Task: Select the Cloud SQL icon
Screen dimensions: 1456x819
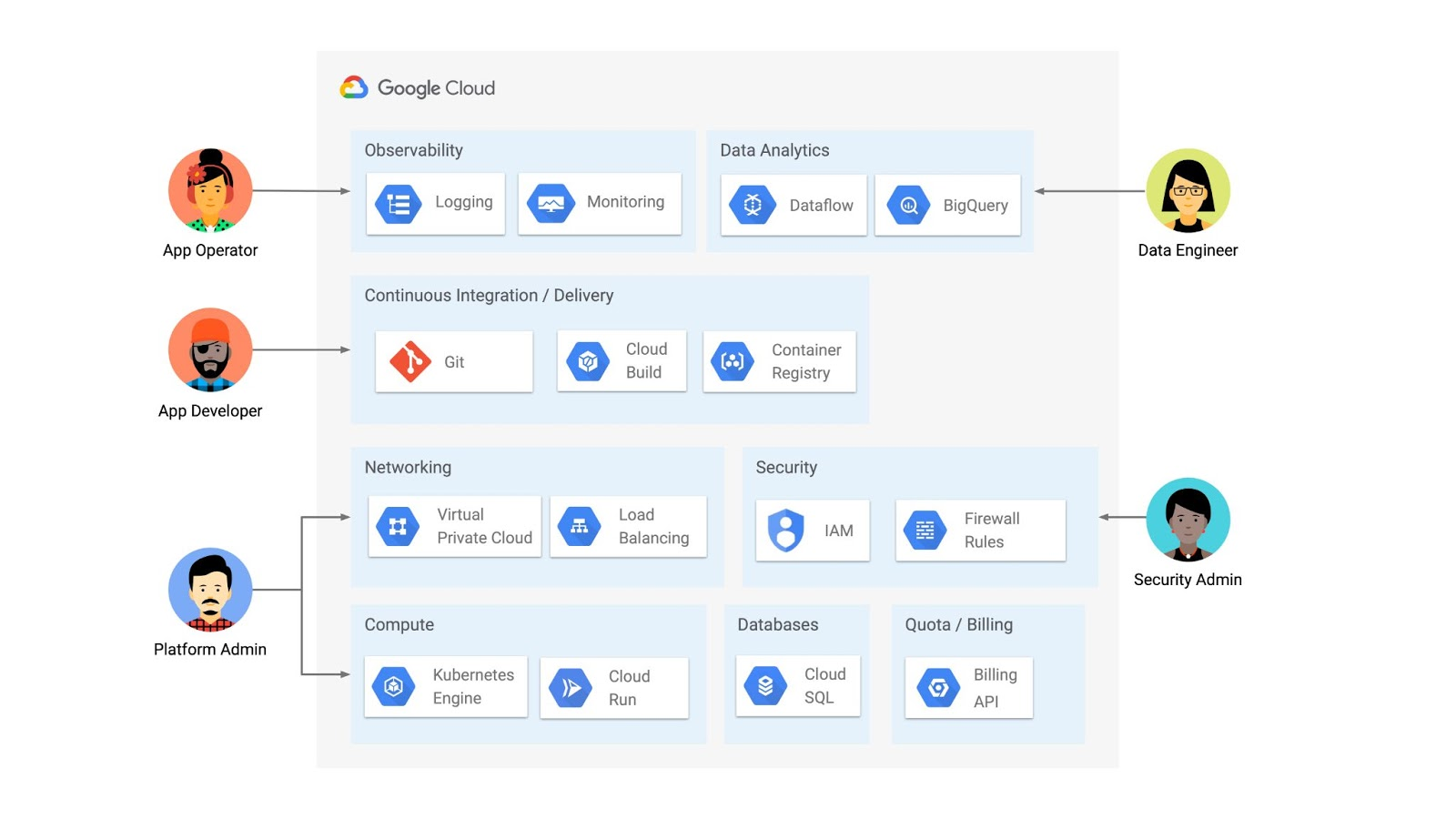Action: point(765,686)
